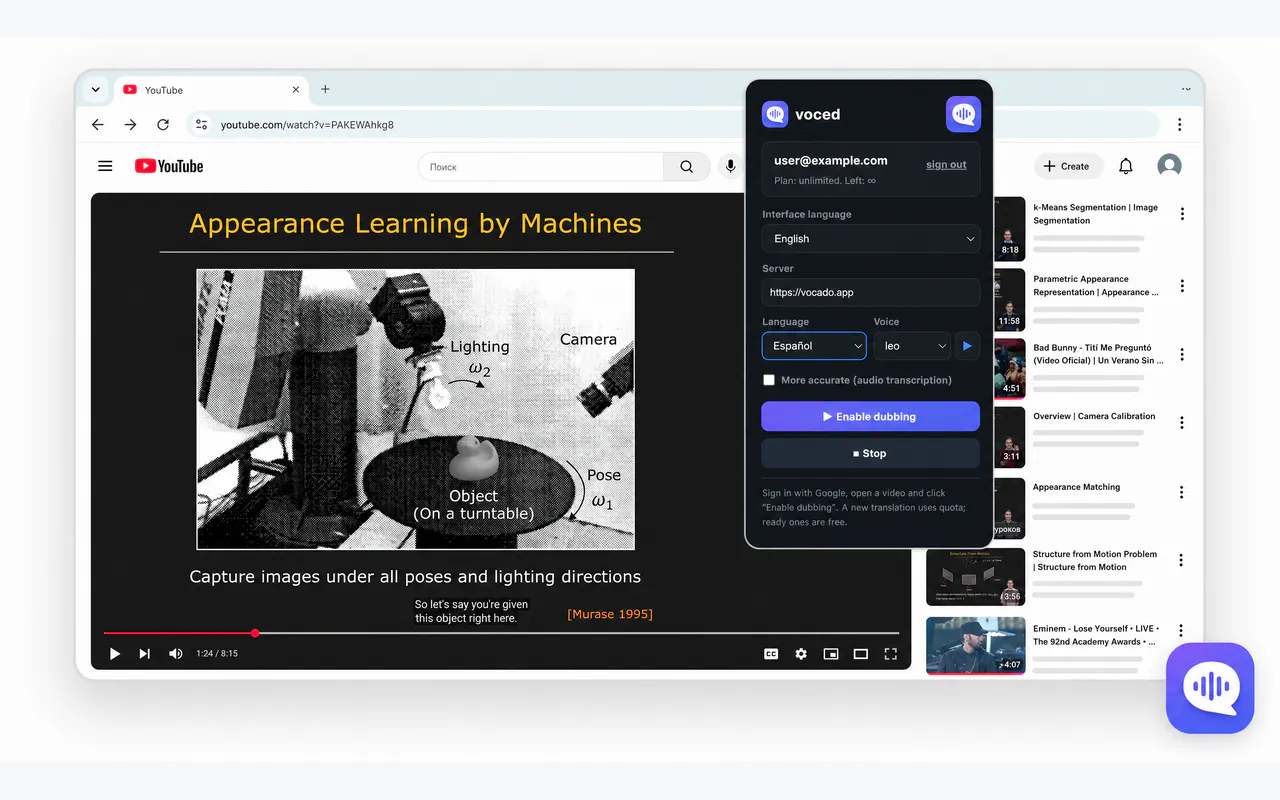Screen dimensions: 1280x800
Task: Click the YouTube search input field
Action: [x=541, y=167]
